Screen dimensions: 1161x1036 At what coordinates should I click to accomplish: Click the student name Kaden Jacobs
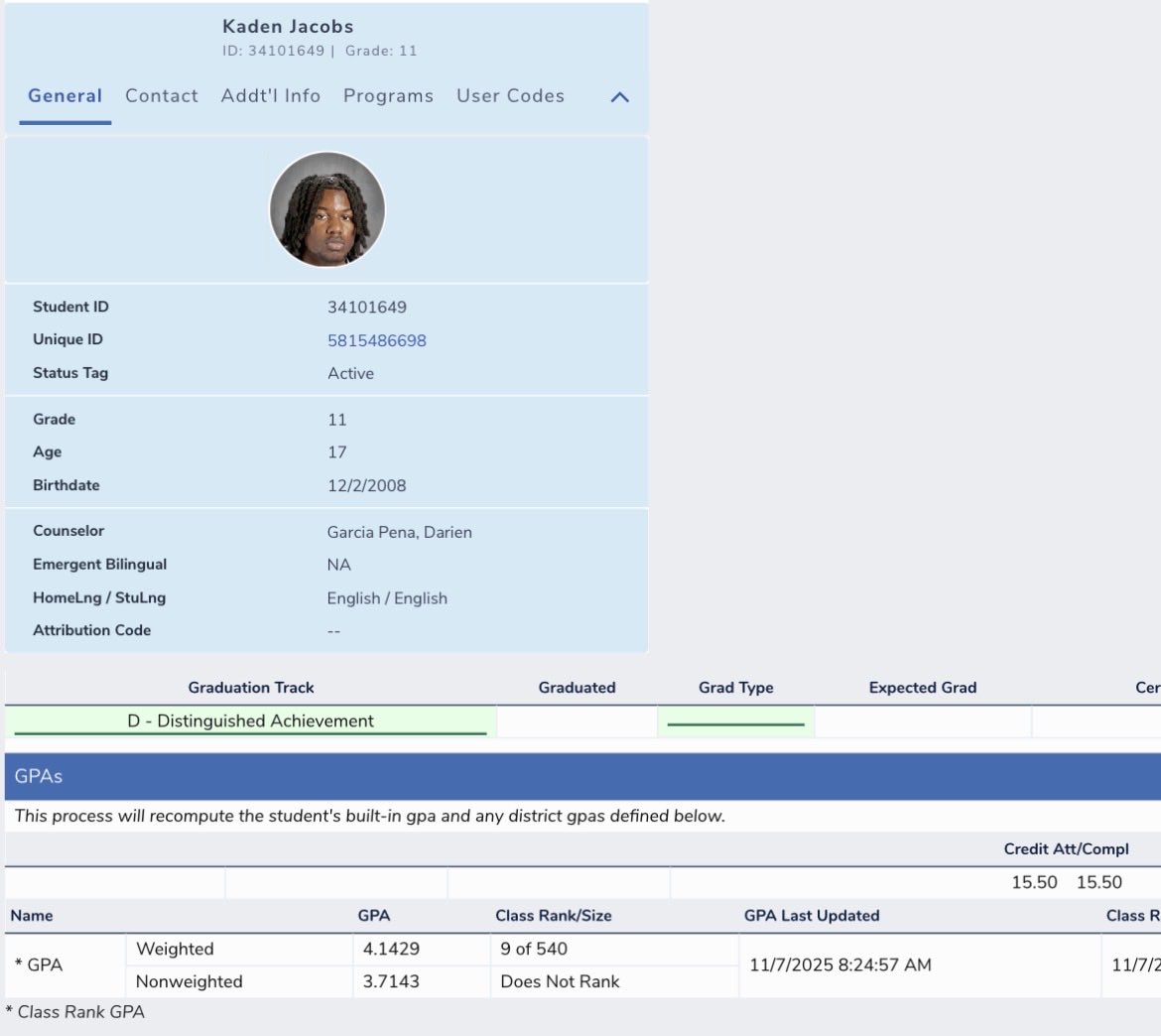tap(288, 27)
